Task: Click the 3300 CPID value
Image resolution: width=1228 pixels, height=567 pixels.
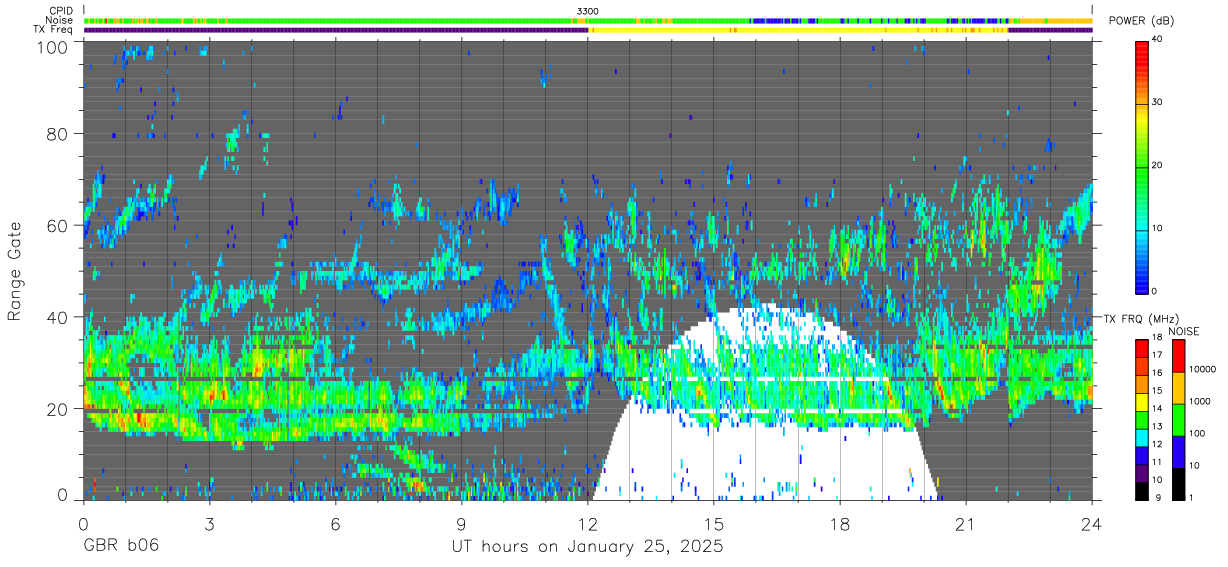Action: [588, 10]
